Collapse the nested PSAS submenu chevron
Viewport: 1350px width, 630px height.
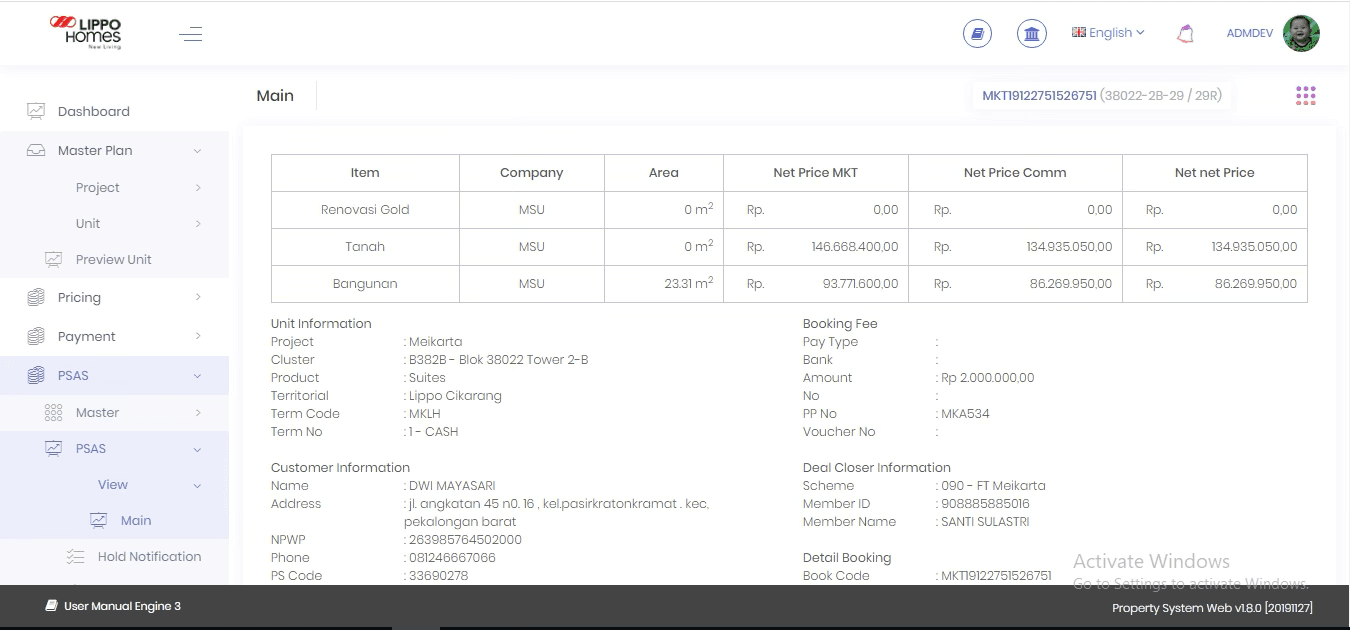click(x=197, y=450)
